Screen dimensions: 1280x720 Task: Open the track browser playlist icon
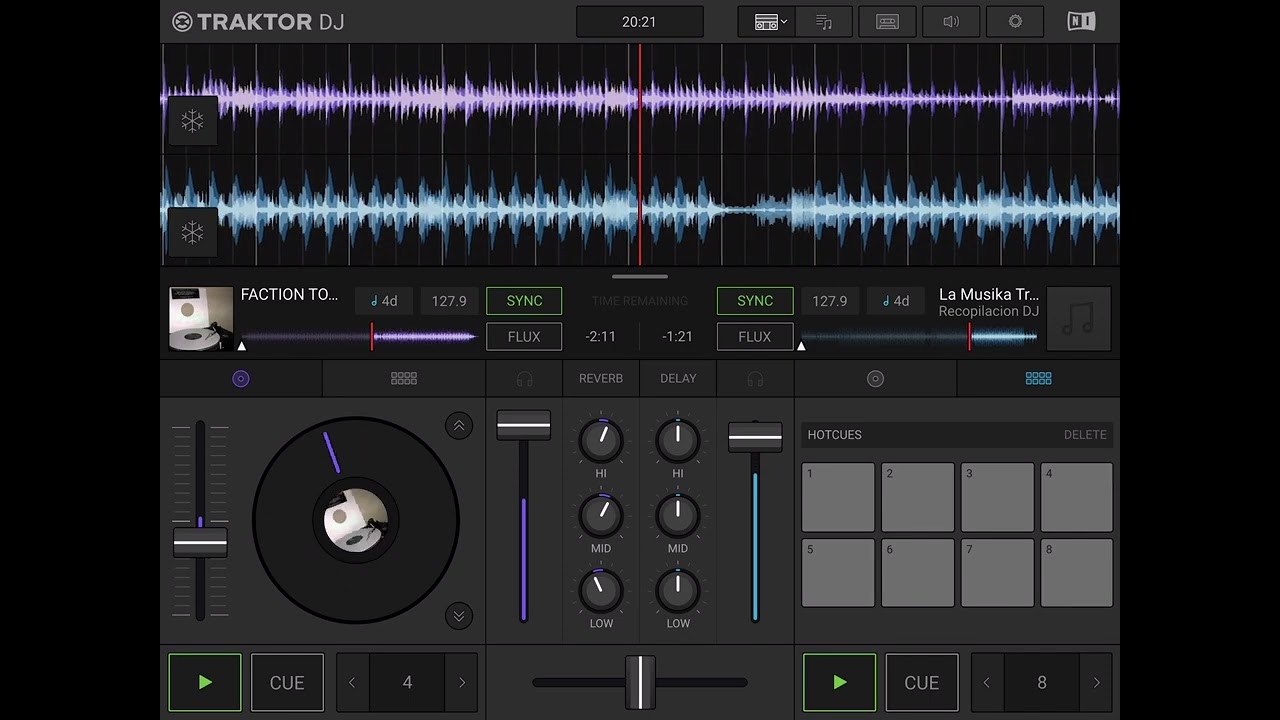(x=824, y=22)
